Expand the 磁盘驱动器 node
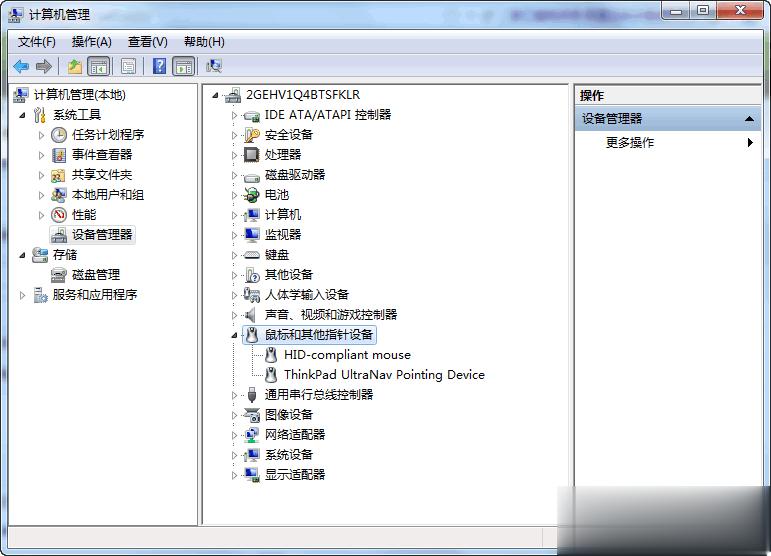Viewport: 771px width, 556px height. tap(235, 175)
